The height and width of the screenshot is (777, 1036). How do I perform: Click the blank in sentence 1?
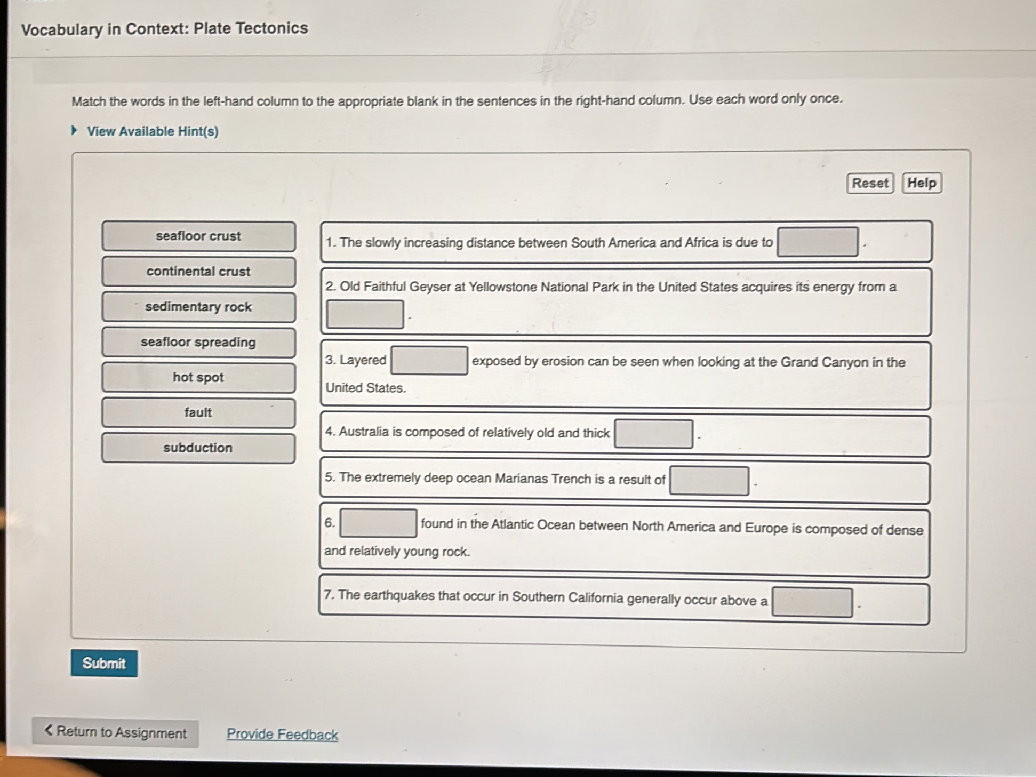click(x=818, y=242)
